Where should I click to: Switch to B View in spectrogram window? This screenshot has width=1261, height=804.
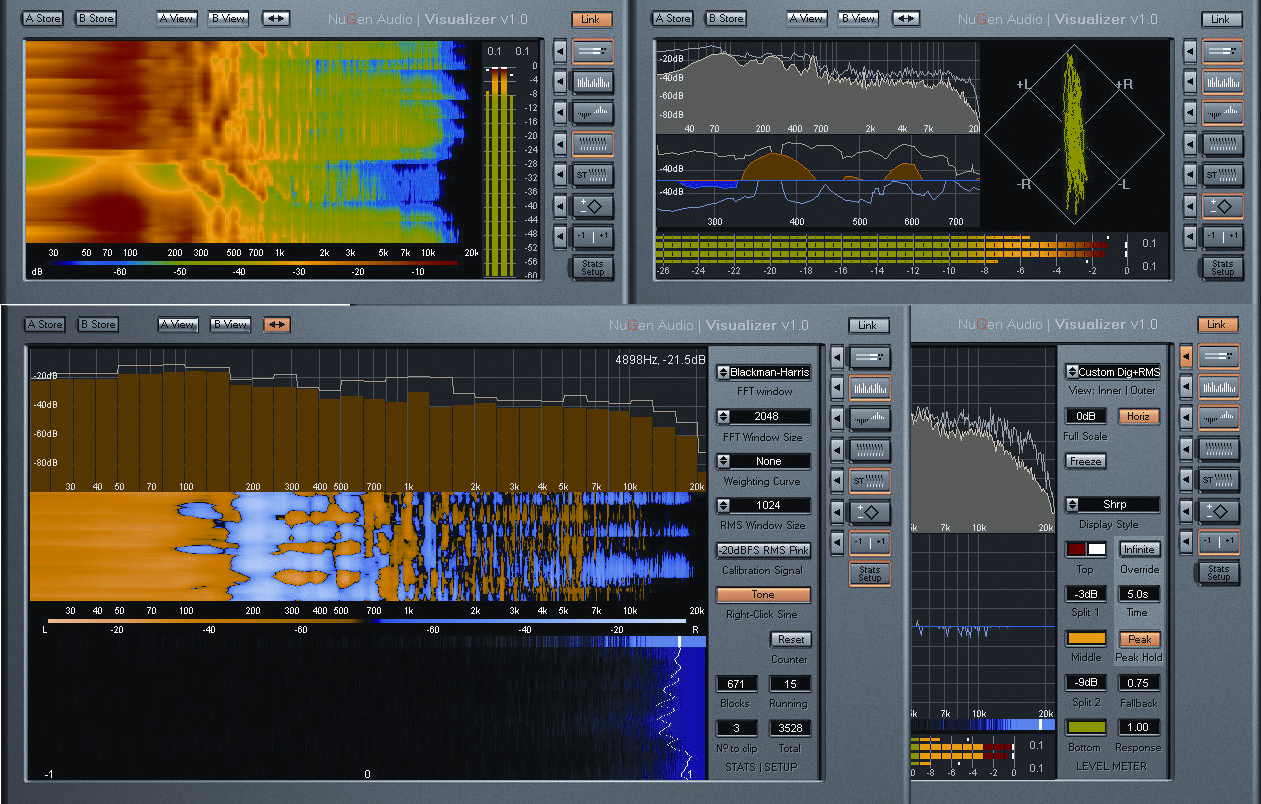229,18
